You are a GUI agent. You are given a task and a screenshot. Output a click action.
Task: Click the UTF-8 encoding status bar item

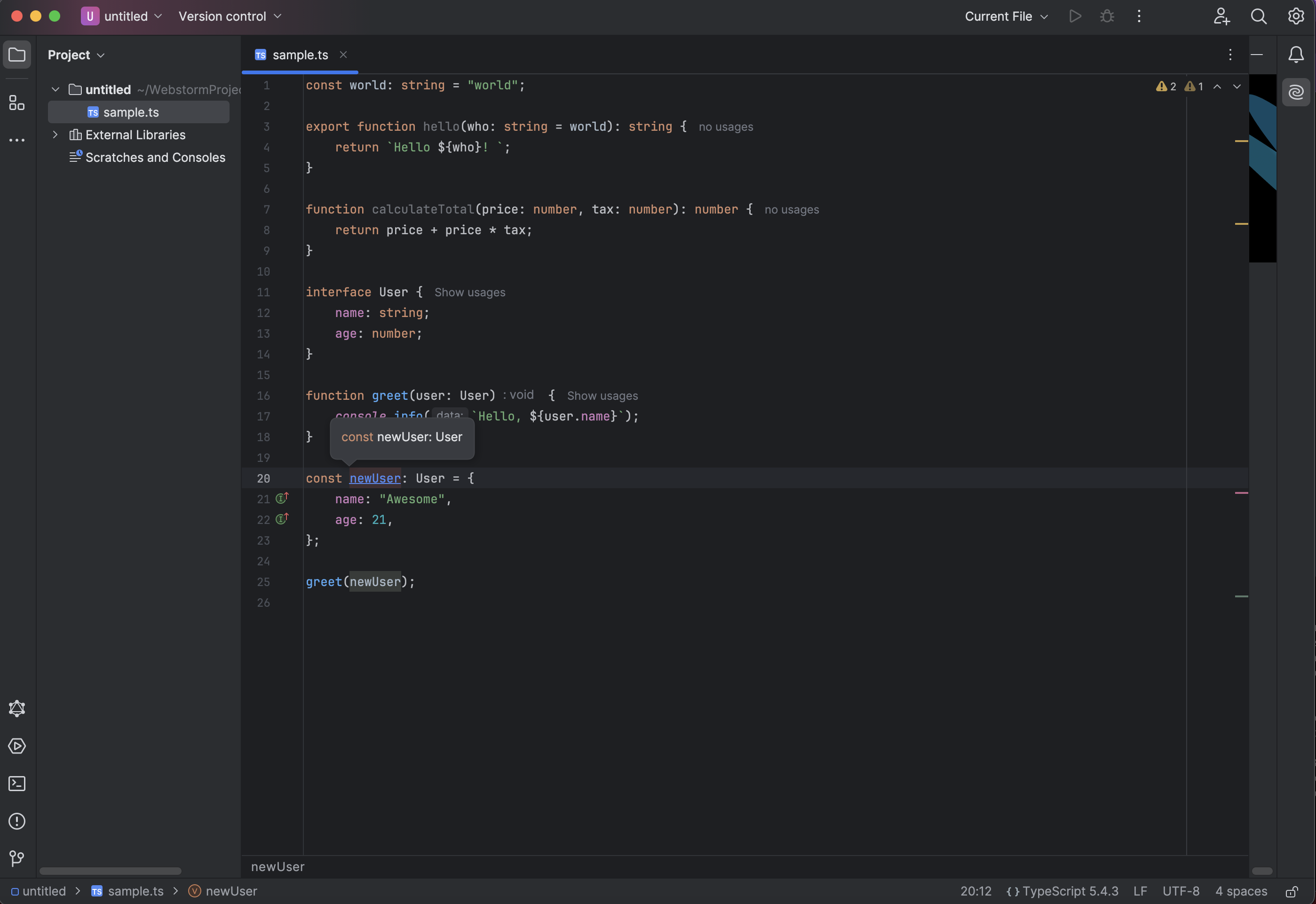(1181, 890)
